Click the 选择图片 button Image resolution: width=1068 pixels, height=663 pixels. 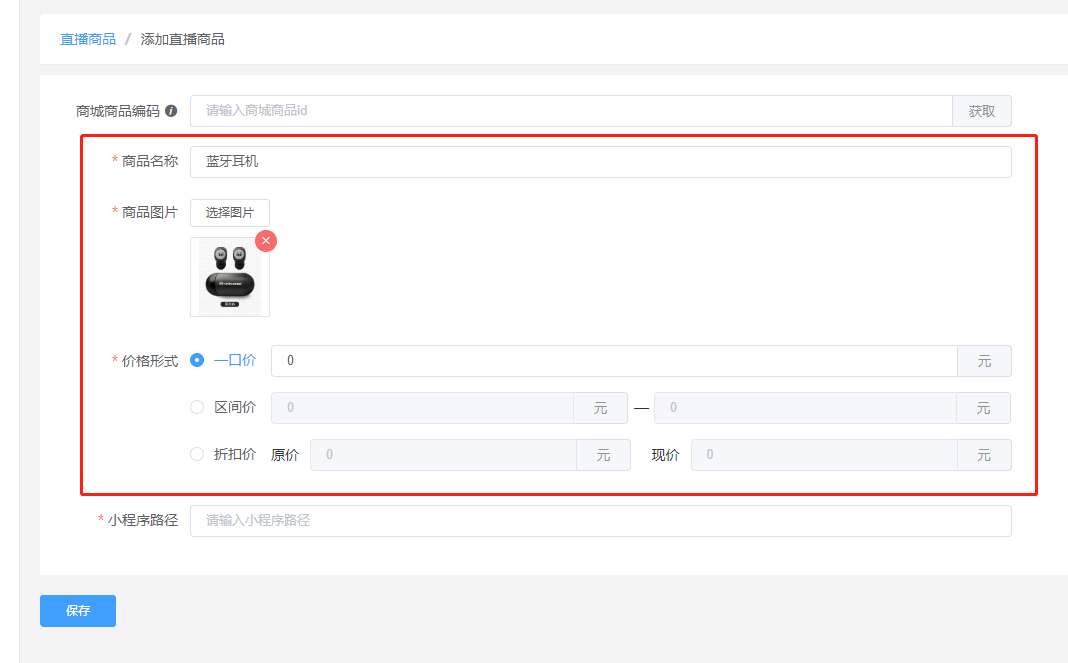tap(230, 213)
